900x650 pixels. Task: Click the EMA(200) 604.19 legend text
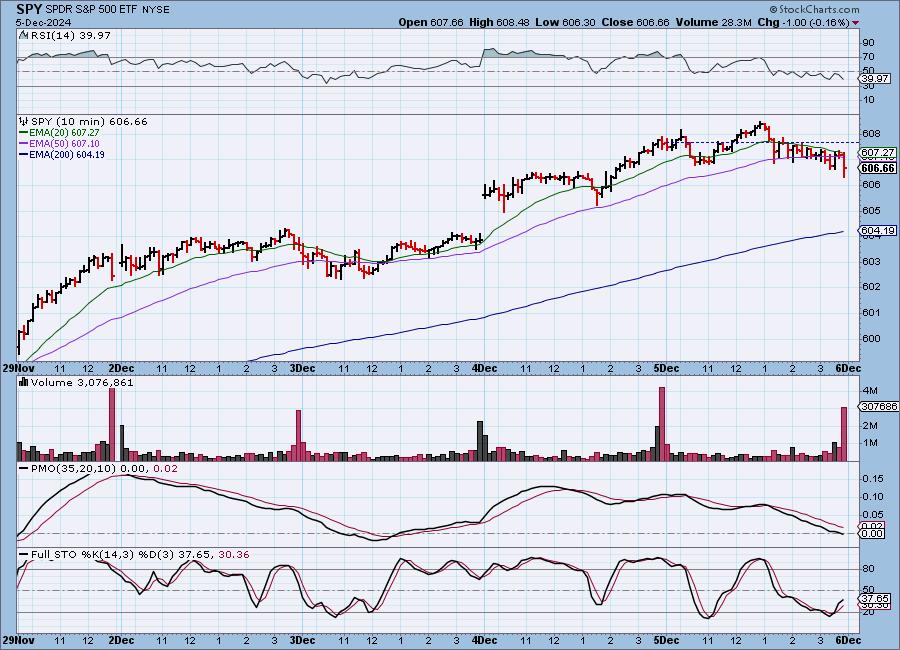point(67,154)
